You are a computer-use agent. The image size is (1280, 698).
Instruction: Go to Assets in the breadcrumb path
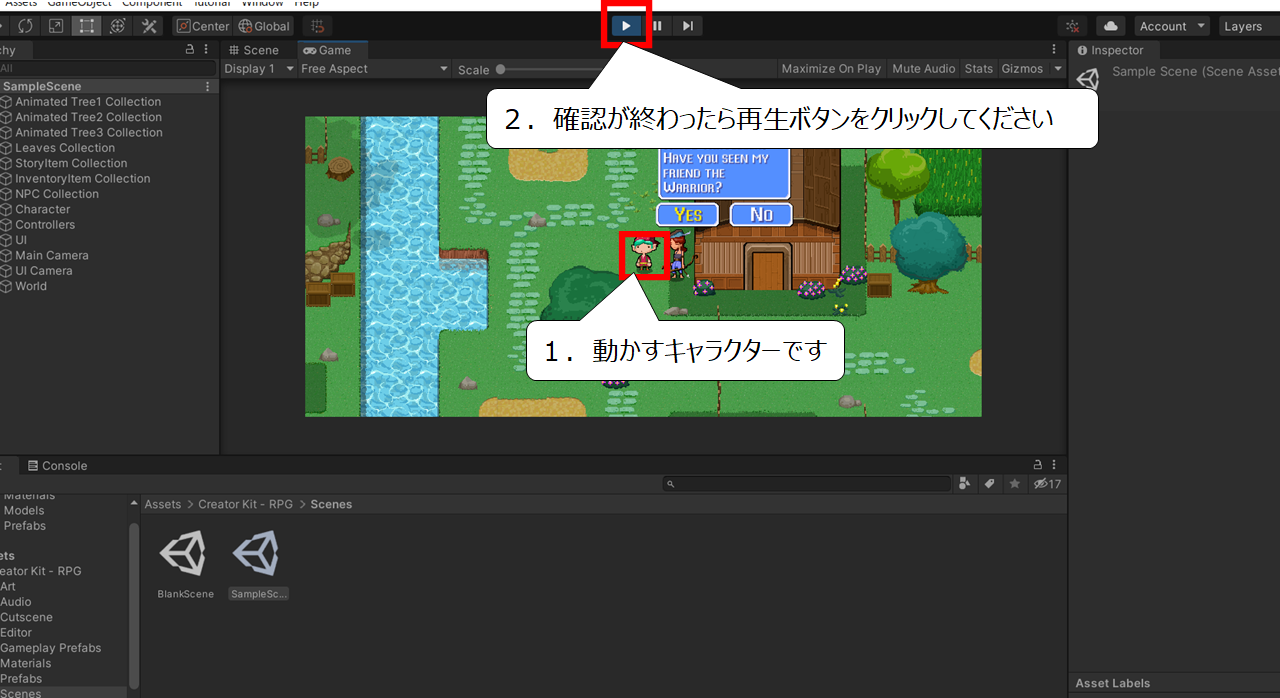(163, 504)
